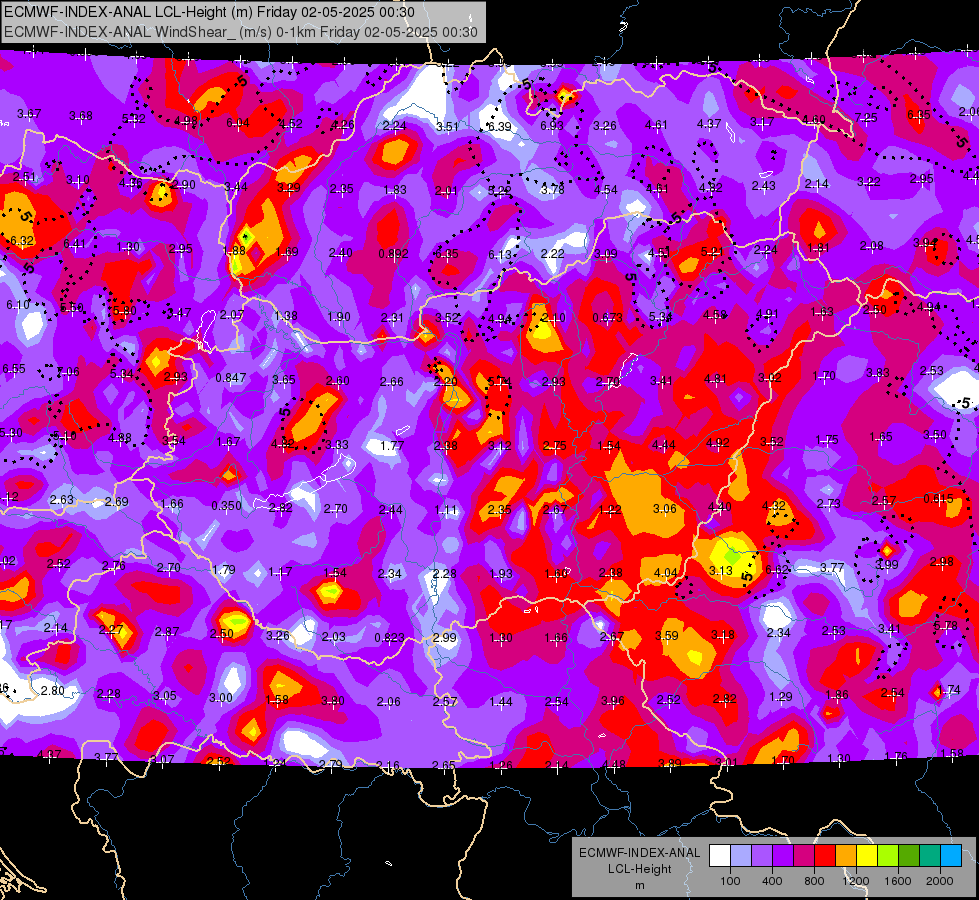Image resolution: width=979 pixels, height=900 pixels.
Task: Click the '1200' legend scale label
Action: click(x=856, y=881)
